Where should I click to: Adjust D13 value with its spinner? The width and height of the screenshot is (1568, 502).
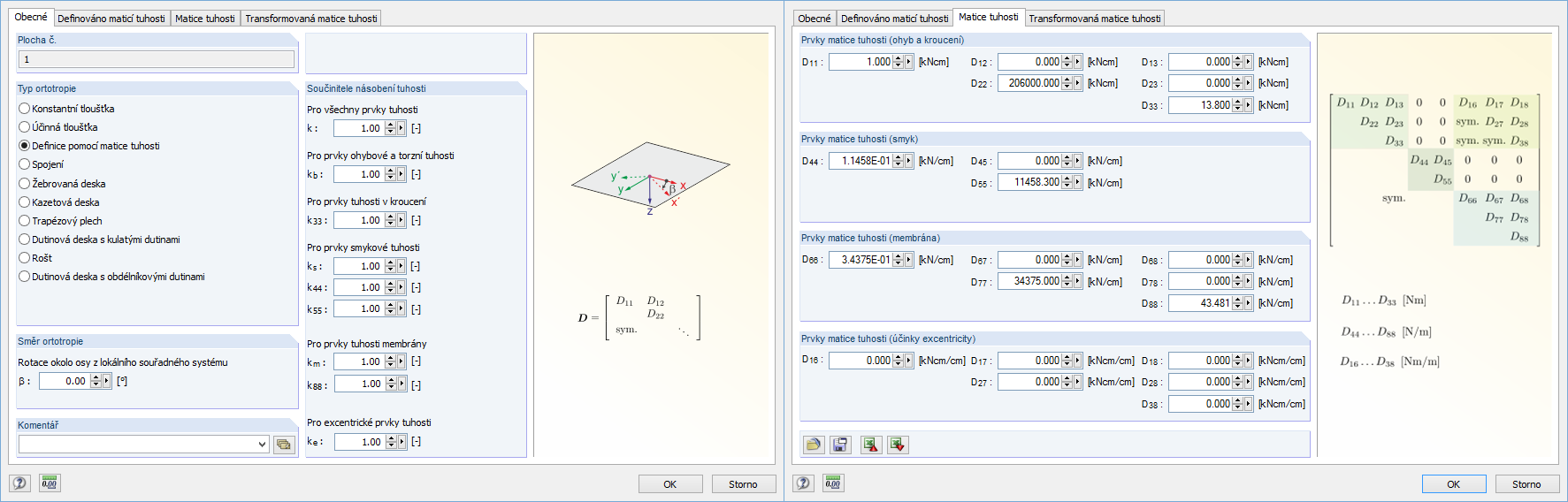1237,62
